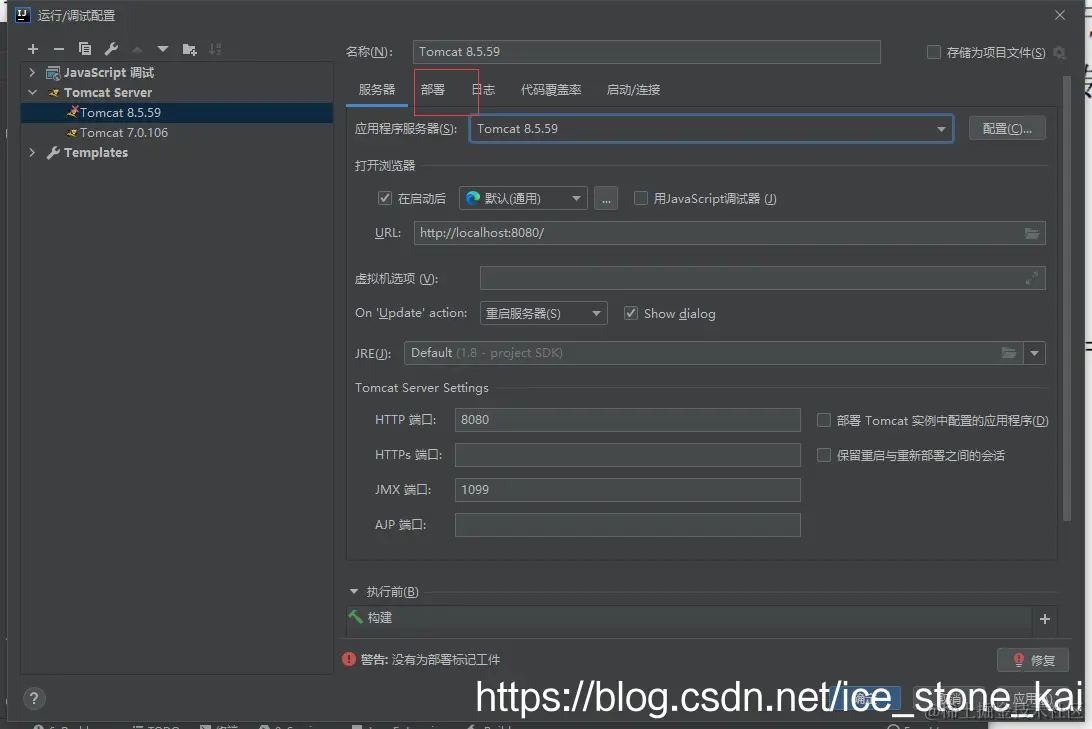Click the browser options ellipsis button
1092x729 pixels.
point(606,198)
